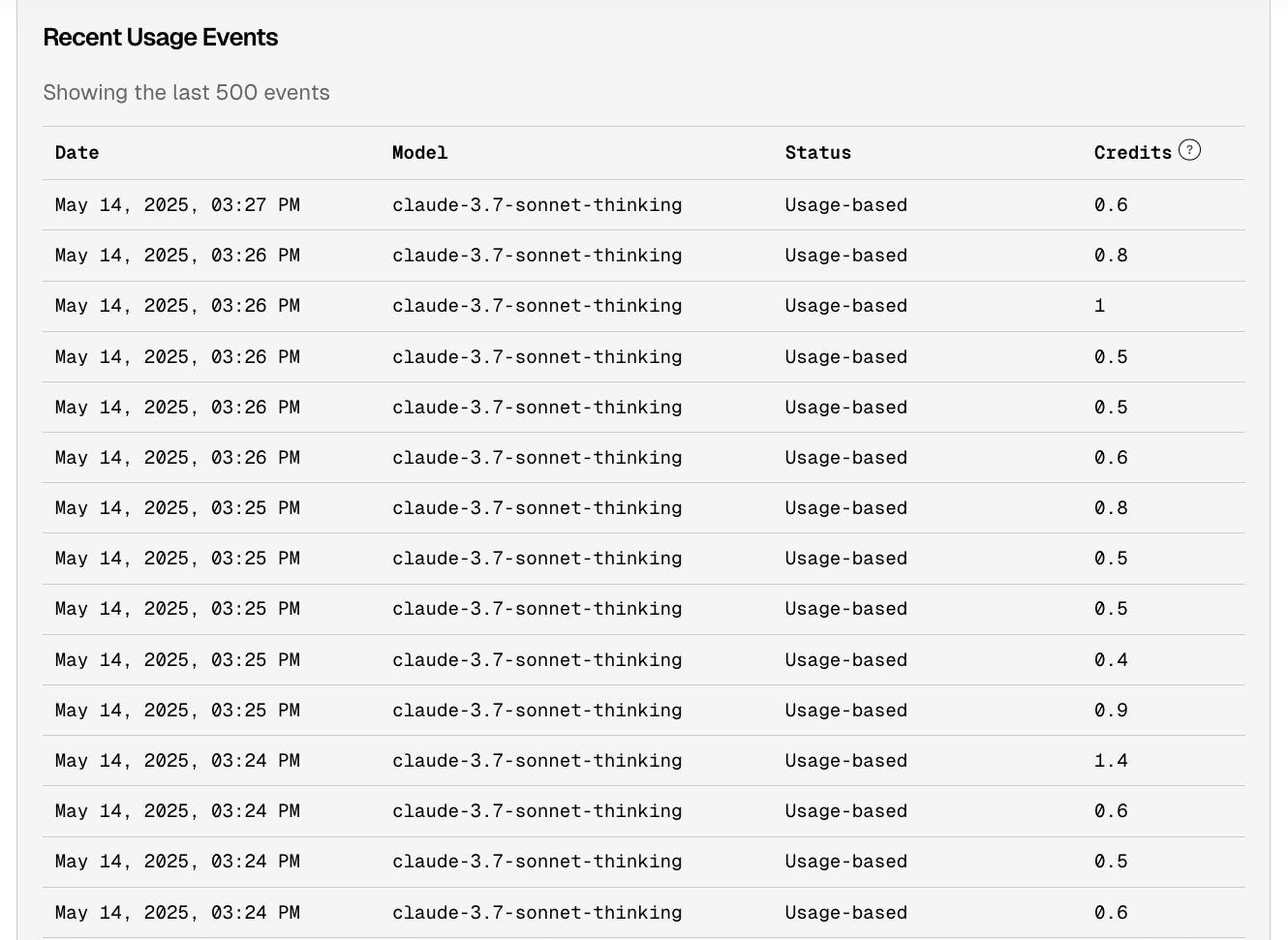Click the Credits help question-mark icon
The height and width of the screenshot is (940, 1288).
(x=1189, y=150)
